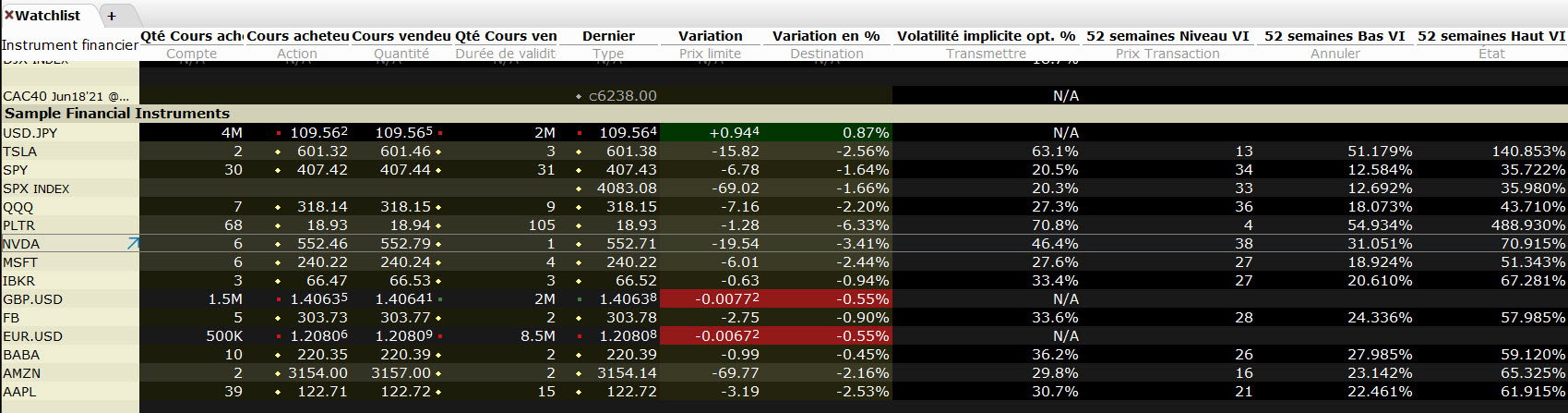Close the Watchlist tab with the X

coord(9,16)
